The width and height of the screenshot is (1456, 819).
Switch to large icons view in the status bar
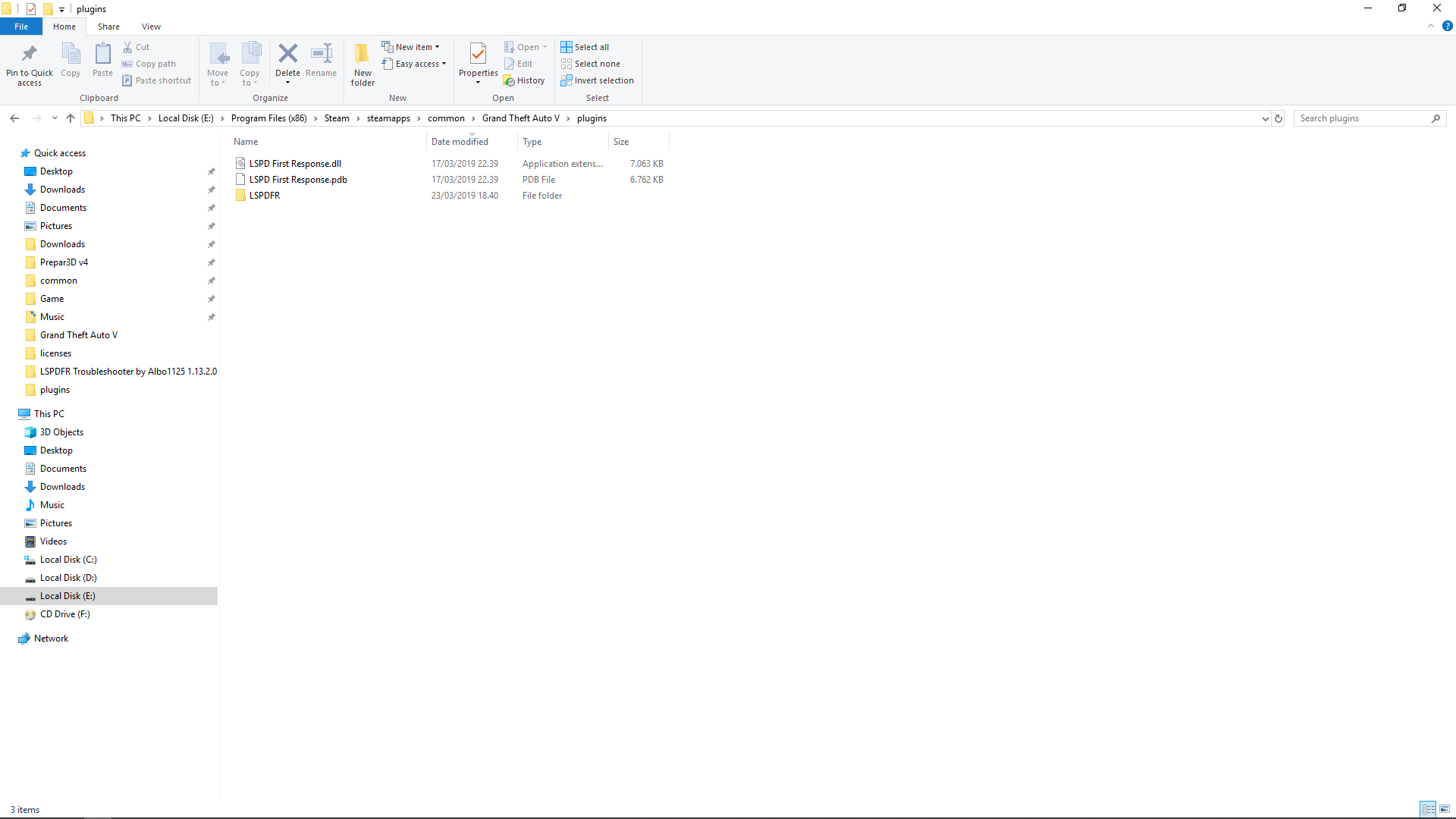pos(1445,809)
